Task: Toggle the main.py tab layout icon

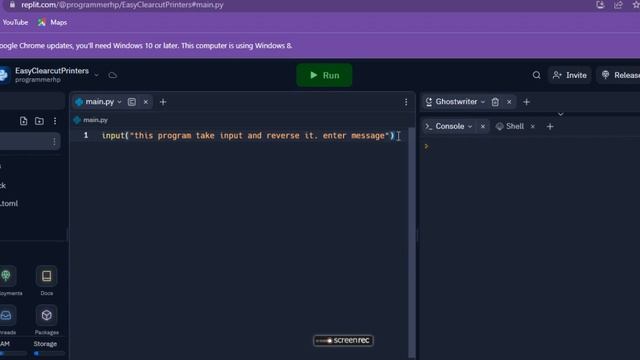Action: (x=131, y=102)
